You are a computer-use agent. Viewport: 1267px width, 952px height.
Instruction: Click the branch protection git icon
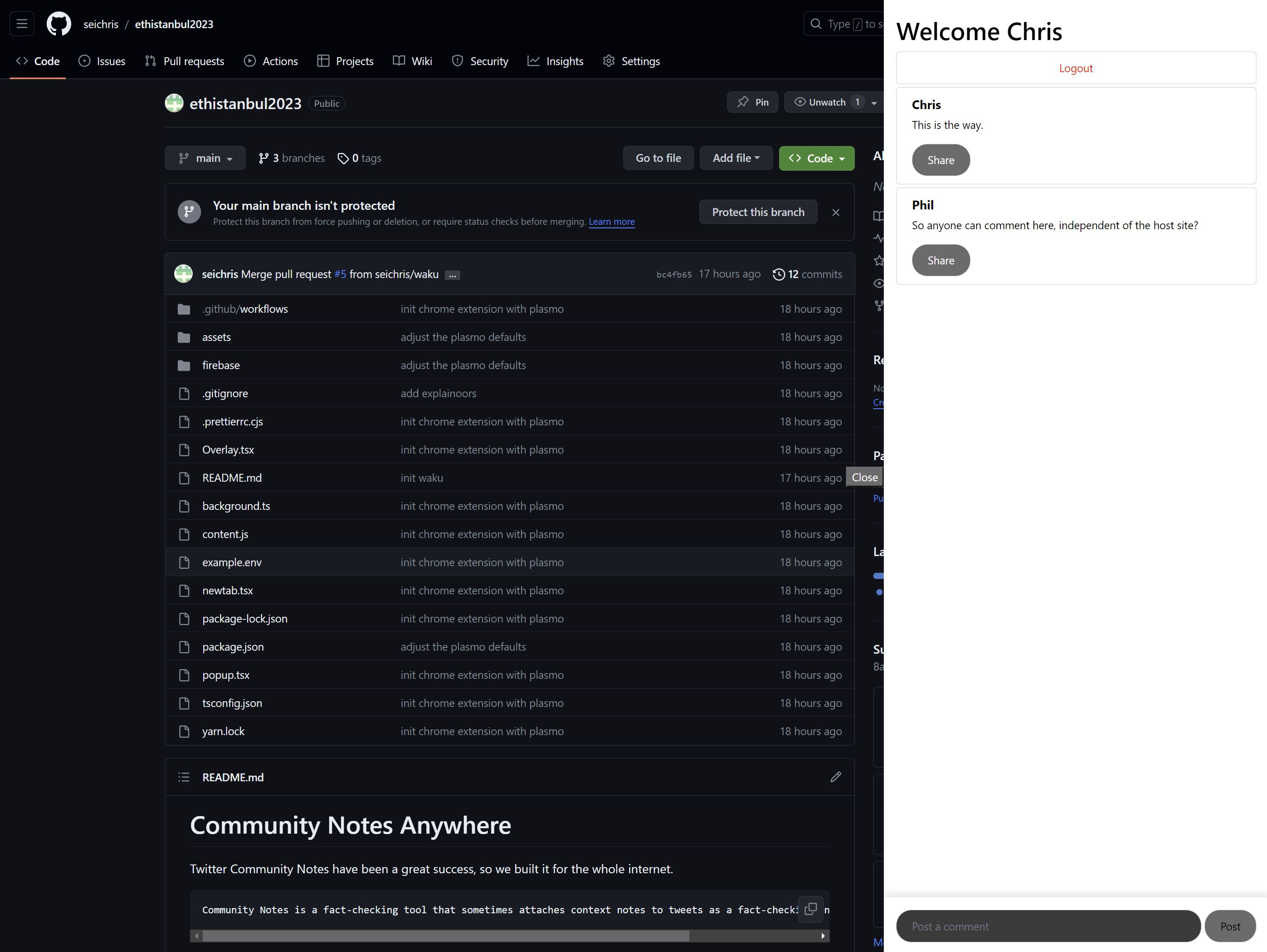[x=189, y=212]
